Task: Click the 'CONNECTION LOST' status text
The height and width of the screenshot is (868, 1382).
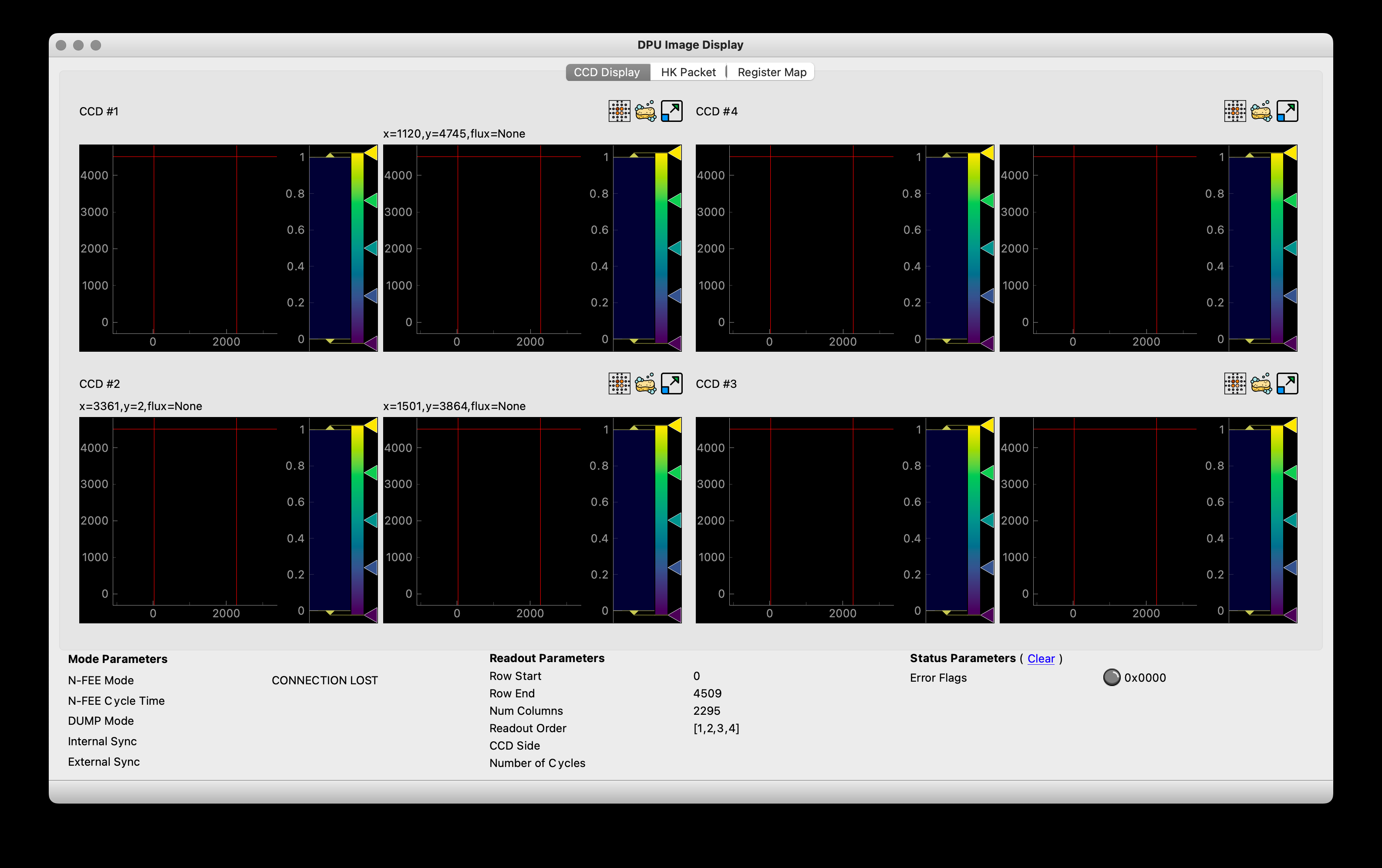Action: point(325,680)
